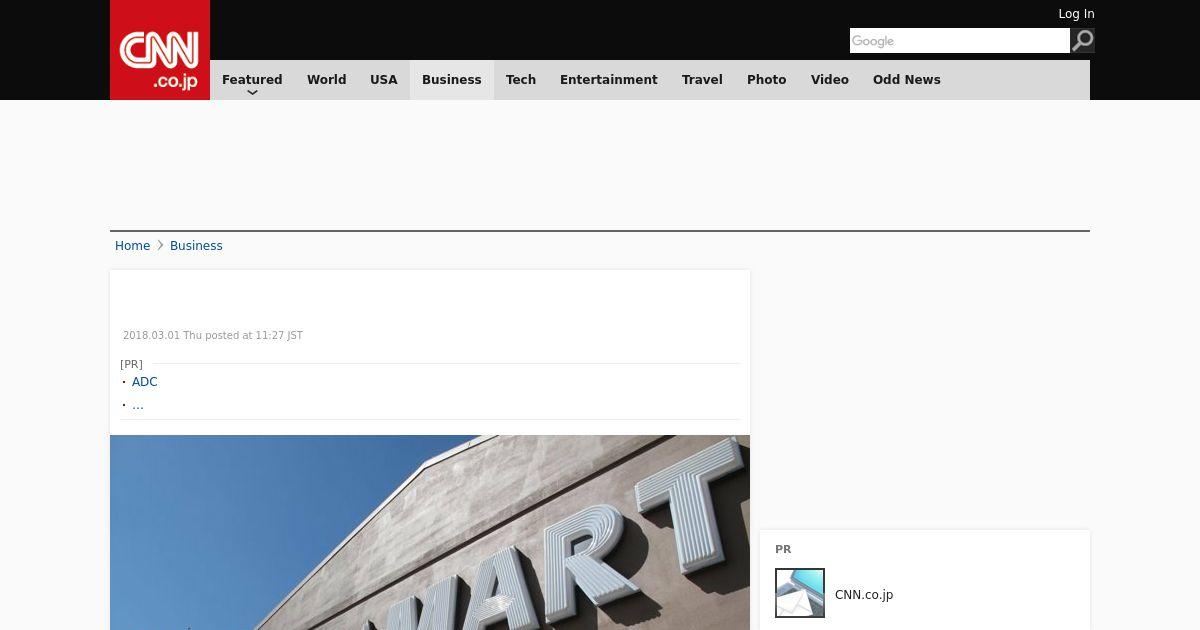Click the Log In link
The width and height of the screenshot is (1200, 630).
(1076, 14)
